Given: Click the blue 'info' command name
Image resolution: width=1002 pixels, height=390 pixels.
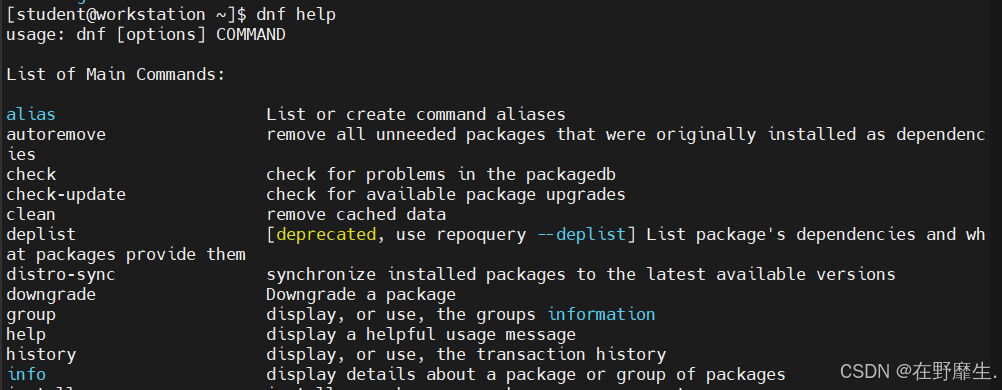Looking at the screenshot, I should click(x=26, y=374).
